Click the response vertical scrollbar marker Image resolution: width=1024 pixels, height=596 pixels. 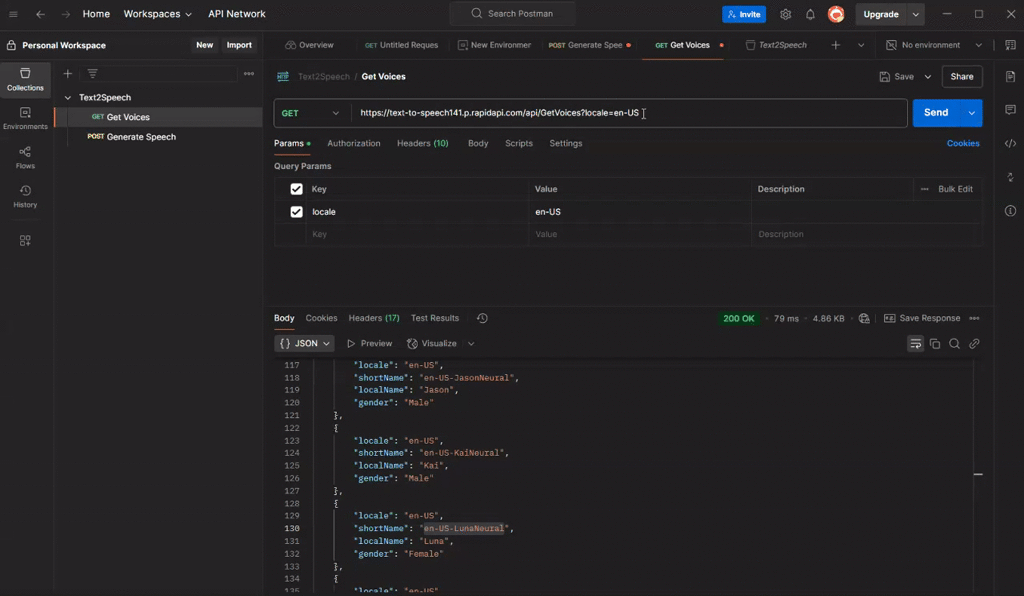[x=978, y=474]
